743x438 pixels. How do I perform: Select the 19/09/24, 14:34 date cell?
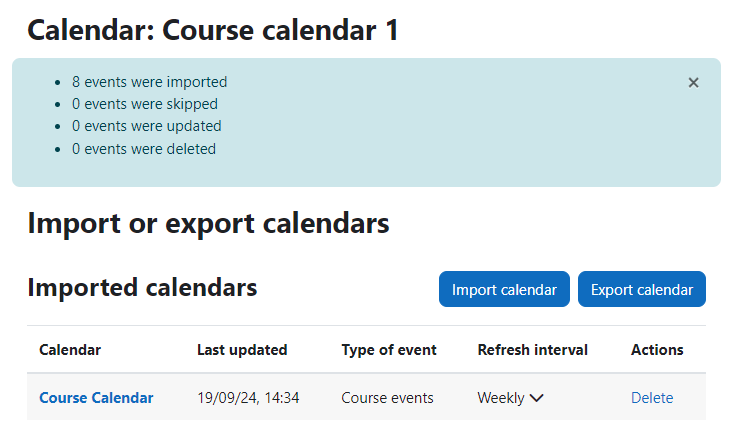pos(248,398)
